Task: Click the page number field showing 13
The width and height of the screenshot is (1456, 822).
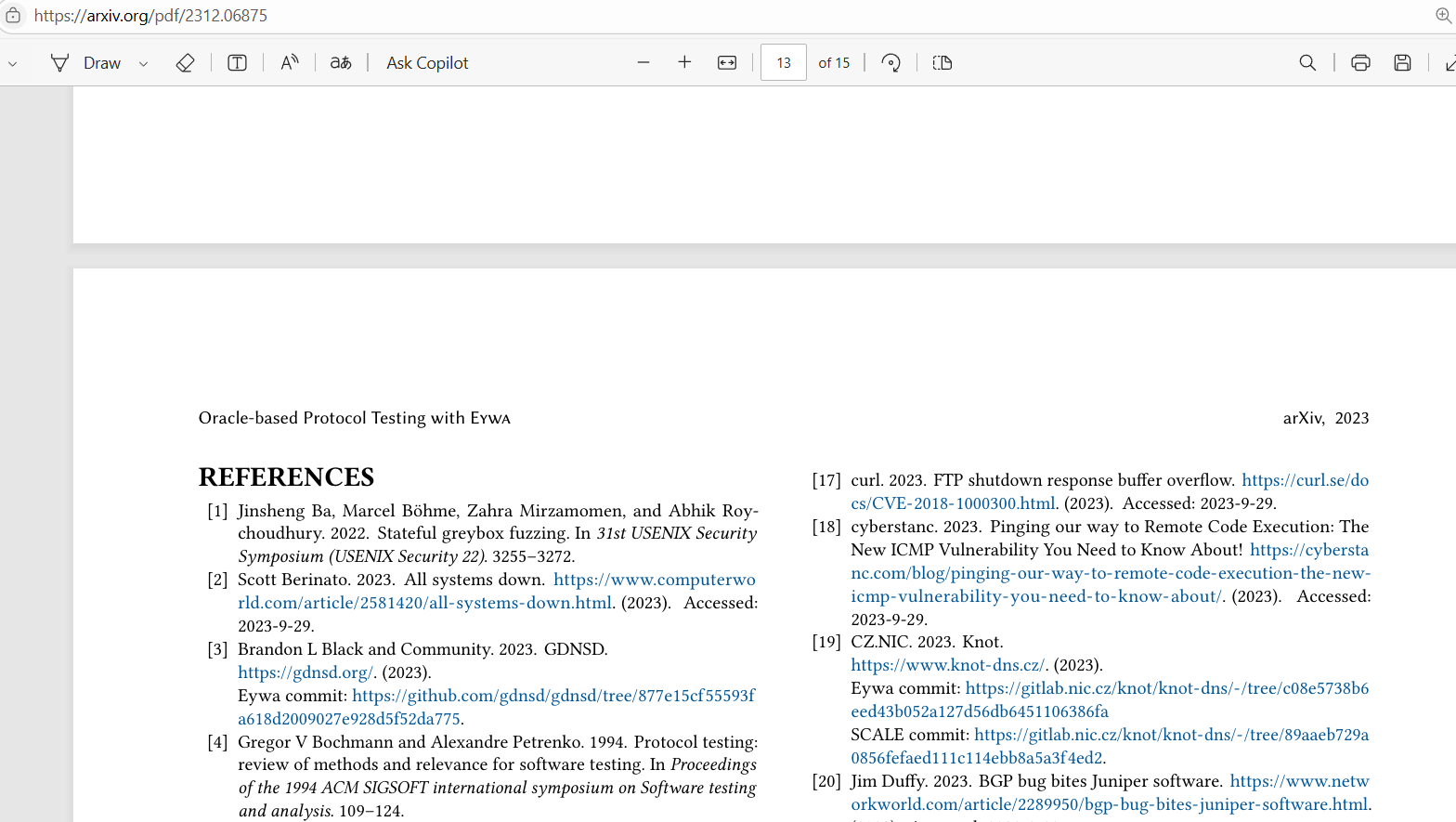Action: click(x=784, y=62)
